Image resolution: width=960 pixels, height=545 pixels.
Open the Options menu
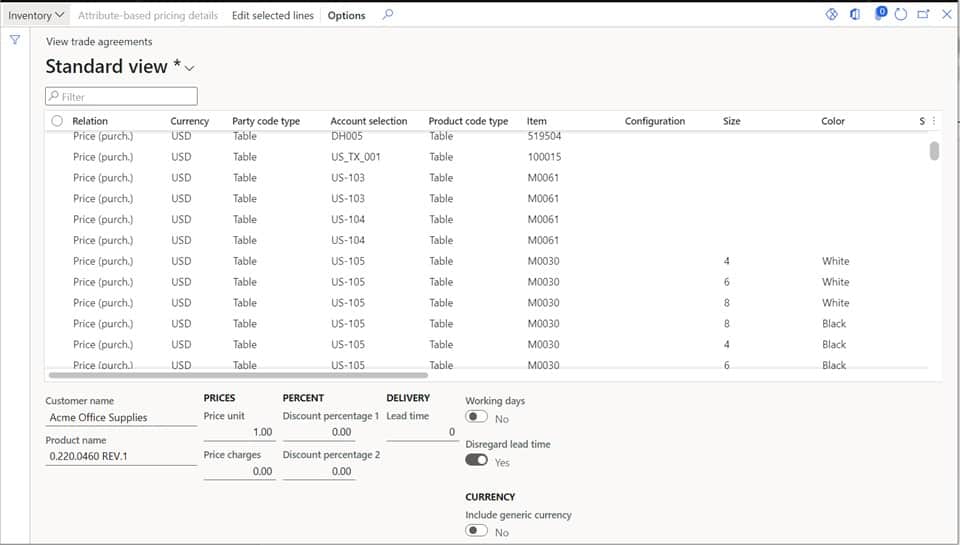coord(346,15)
